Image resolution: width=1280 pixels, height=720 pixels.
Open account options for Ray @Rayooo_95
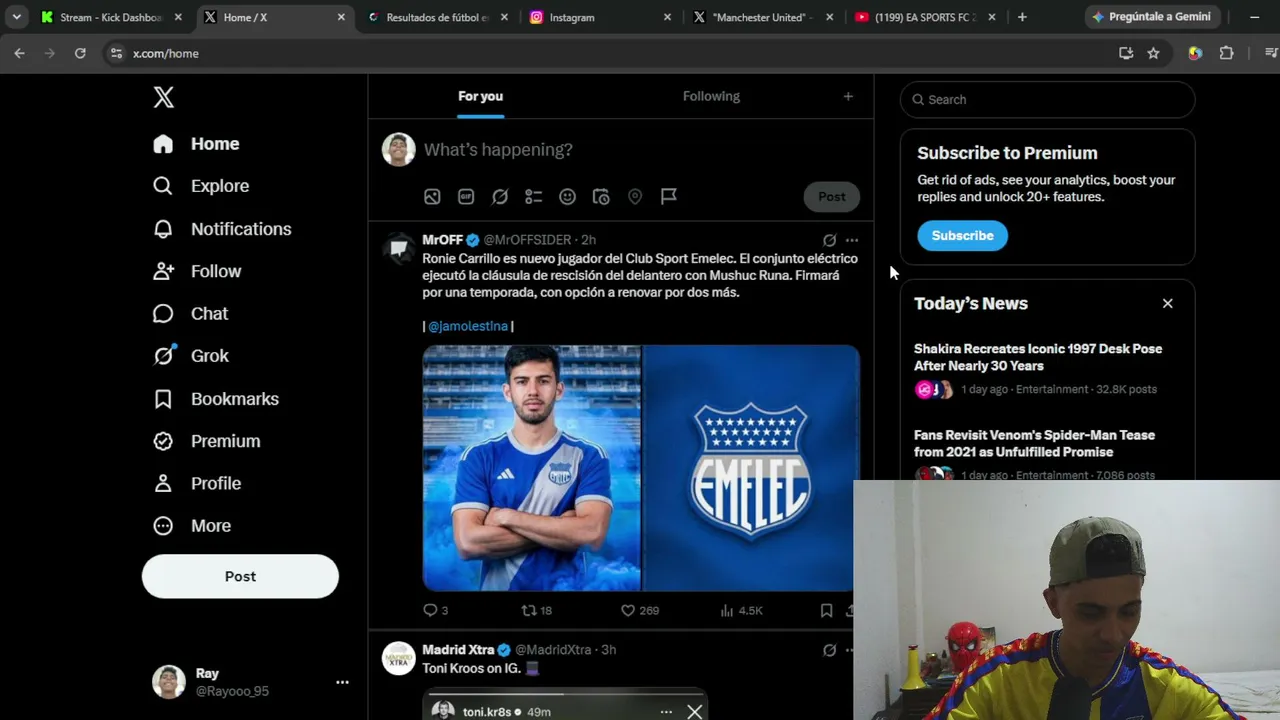point(342,682)
